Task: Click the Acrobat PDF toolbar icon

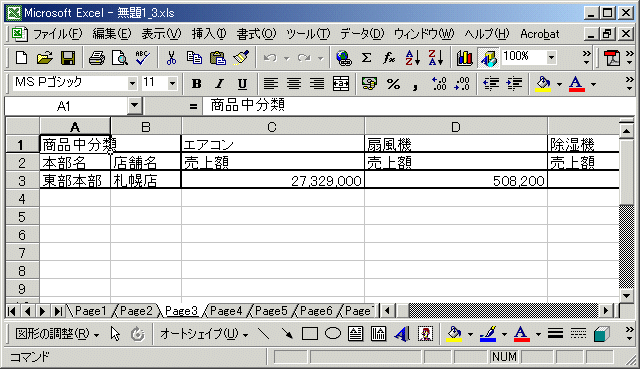Action: pyautogui.click(x=612, y=58)
